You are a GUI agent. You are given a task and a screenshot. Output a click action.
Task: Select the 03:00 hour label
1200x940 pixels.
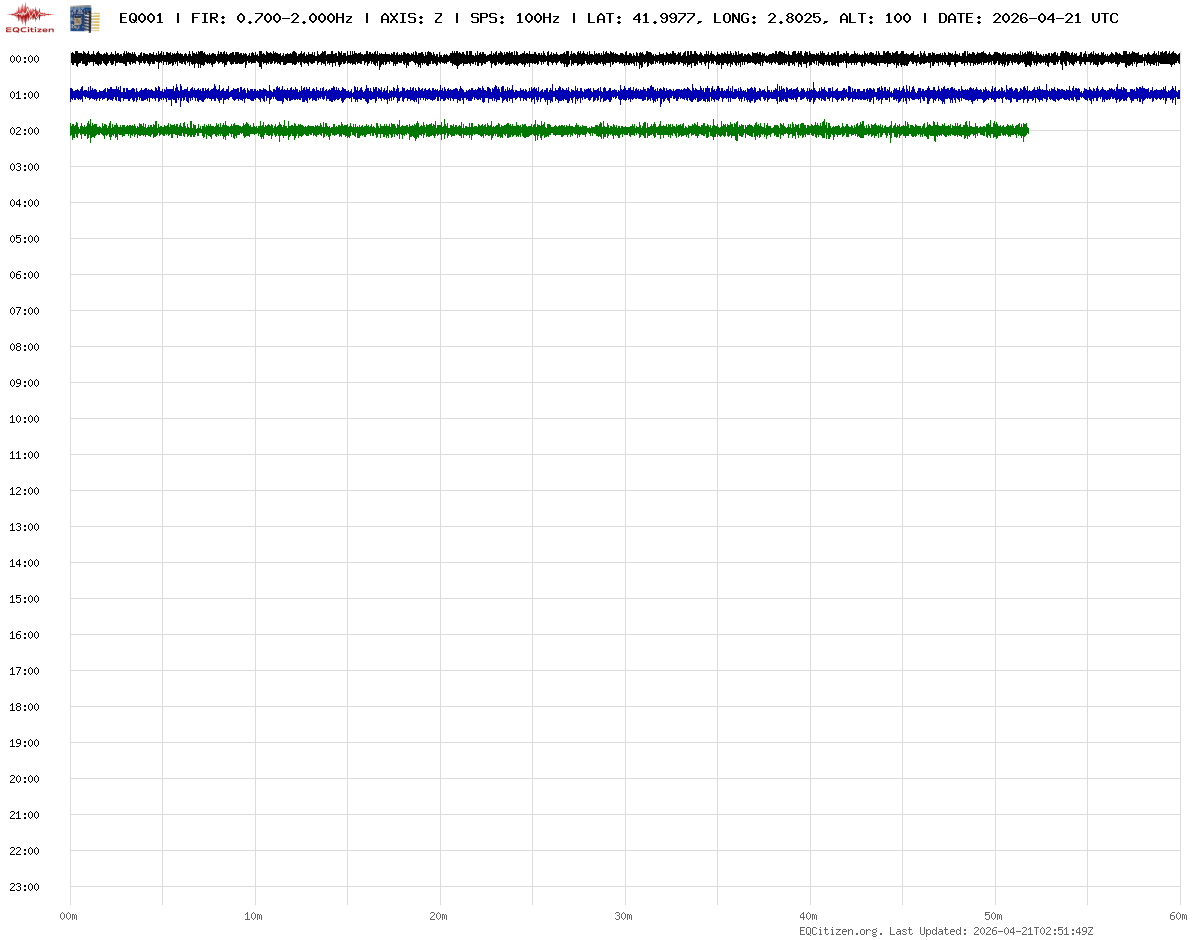click(x=24, y=167)
